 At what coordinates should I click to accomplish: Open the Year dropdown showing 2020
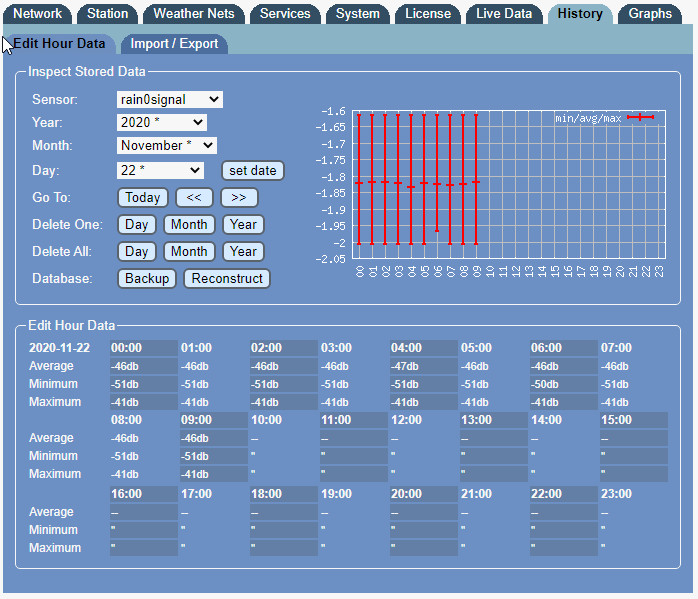tap(162, 122)
